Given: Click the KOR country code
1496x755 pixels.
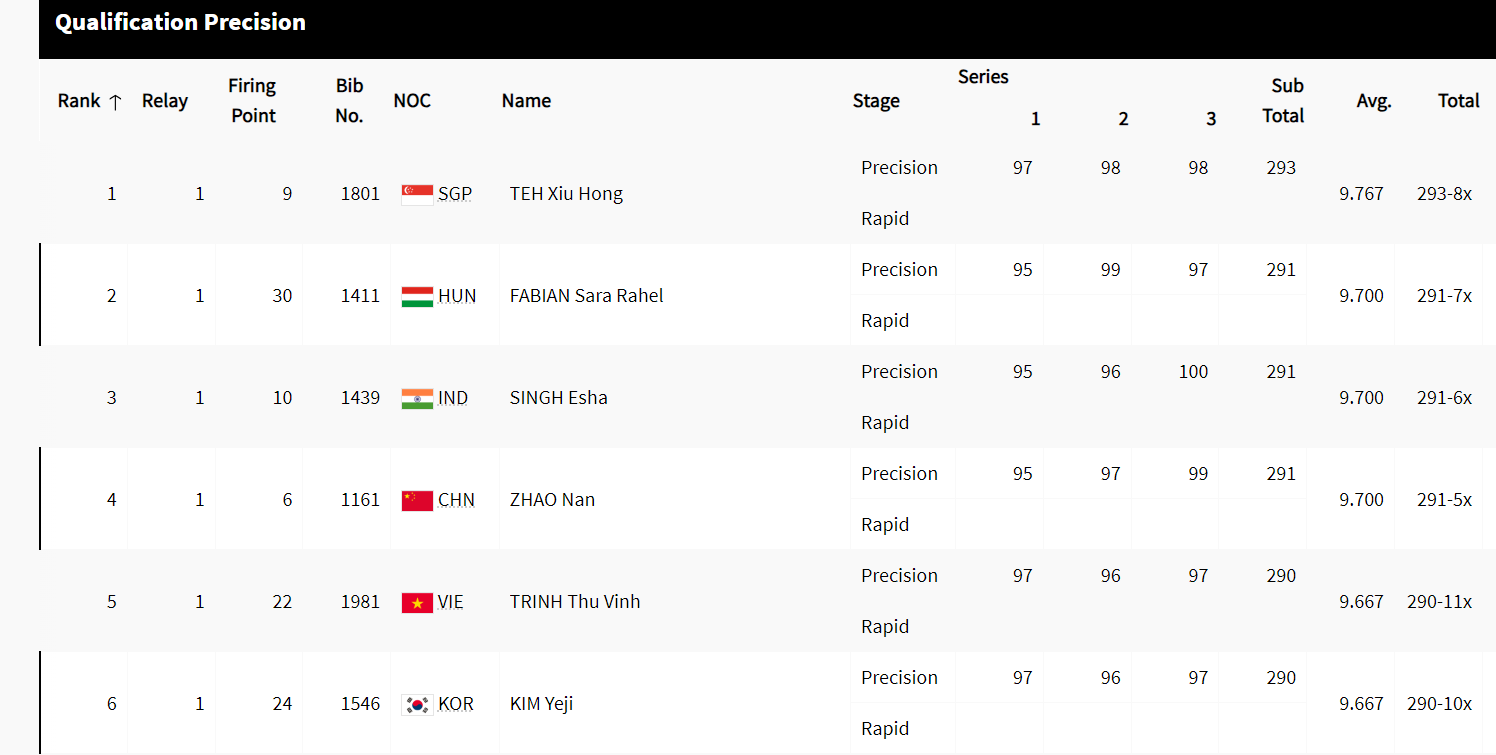Looking at the screenshot, I should pyautogui.click(x=456, y=704).
